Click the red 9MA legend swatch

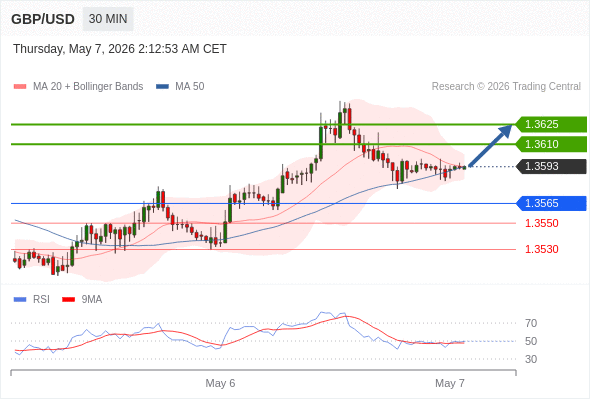tap(68, 300)
